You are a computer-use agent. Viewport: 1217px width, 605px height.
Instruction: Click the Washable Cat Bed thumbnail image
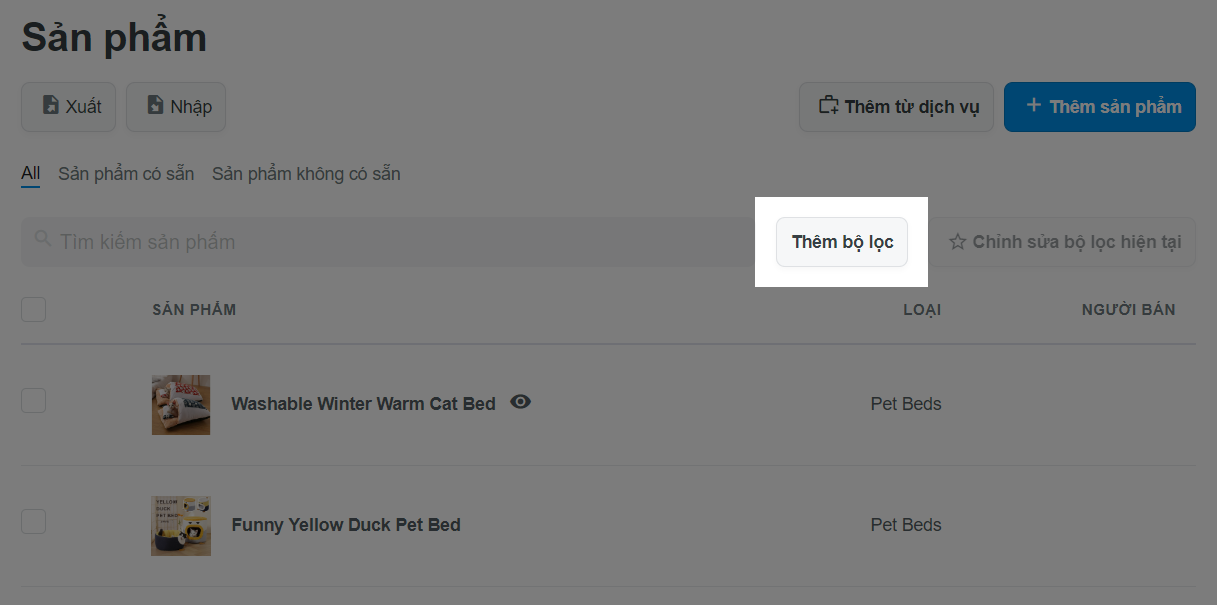click(x=181, y=404)
